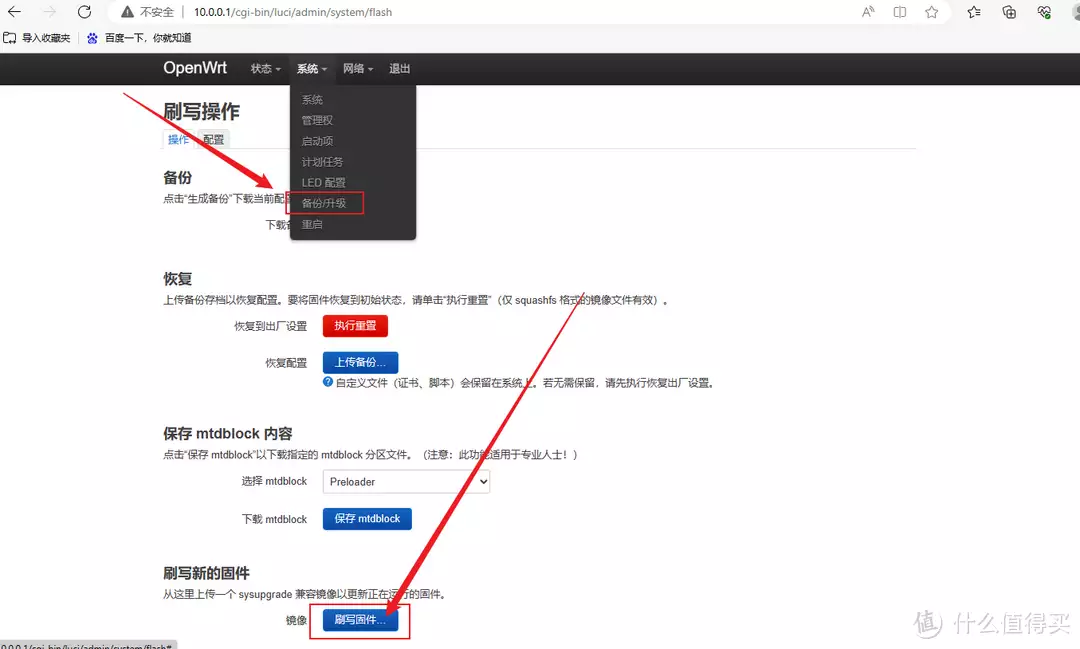Reload the page with the refresh icon
This screenshot has height=649, width=1080.
84,12
